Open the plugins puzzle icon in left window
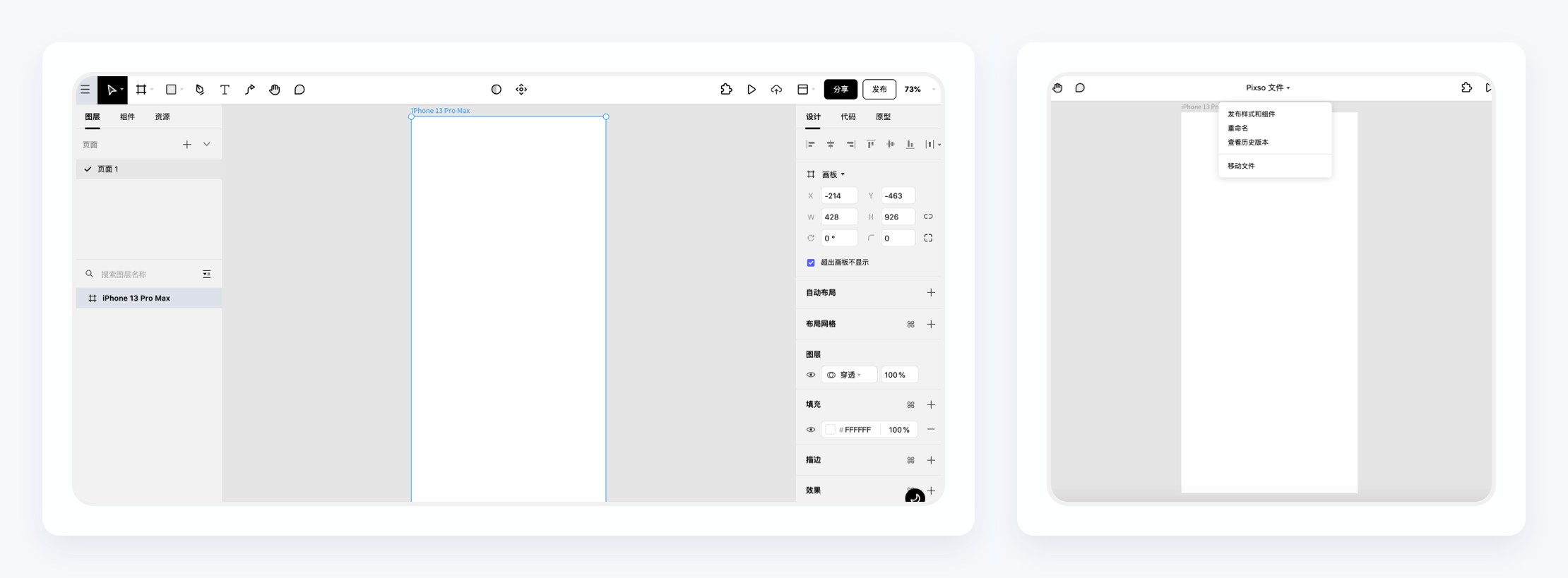 [x=726, y=90]
